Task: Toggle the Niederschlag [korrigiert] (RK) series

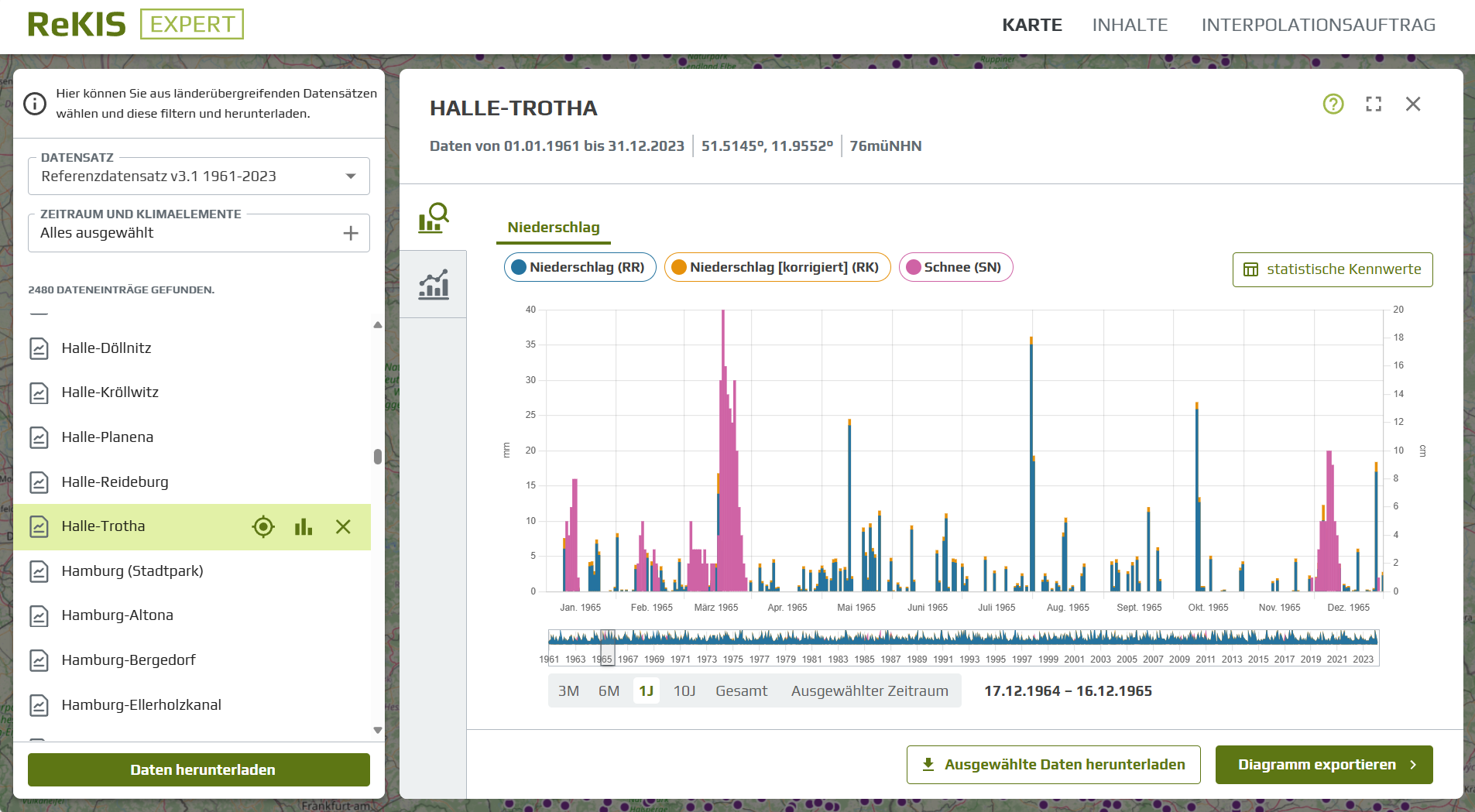Action: (777, 267)
